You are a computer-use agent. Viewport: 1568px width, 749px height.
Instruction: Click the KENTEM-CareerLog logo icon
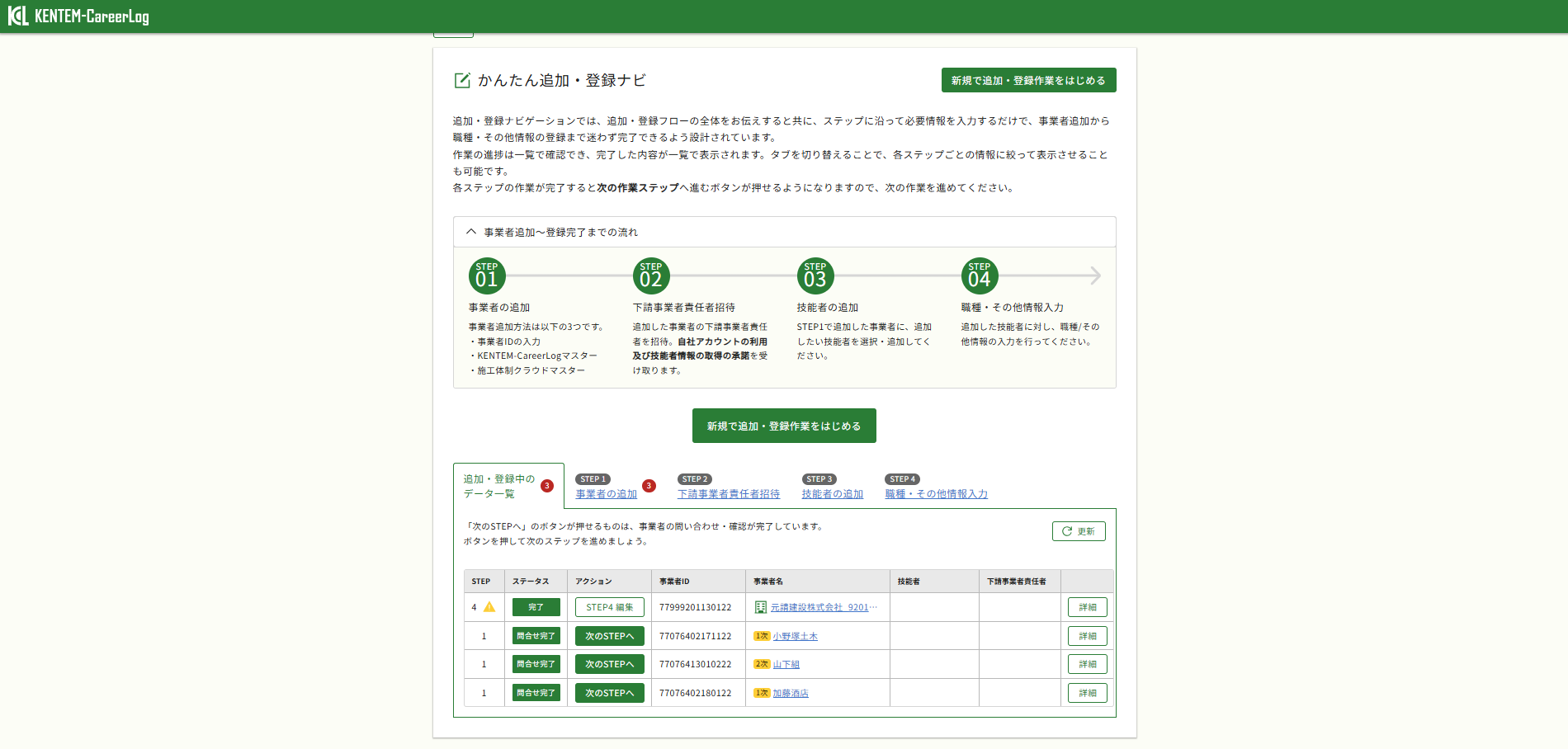point(17,15)
